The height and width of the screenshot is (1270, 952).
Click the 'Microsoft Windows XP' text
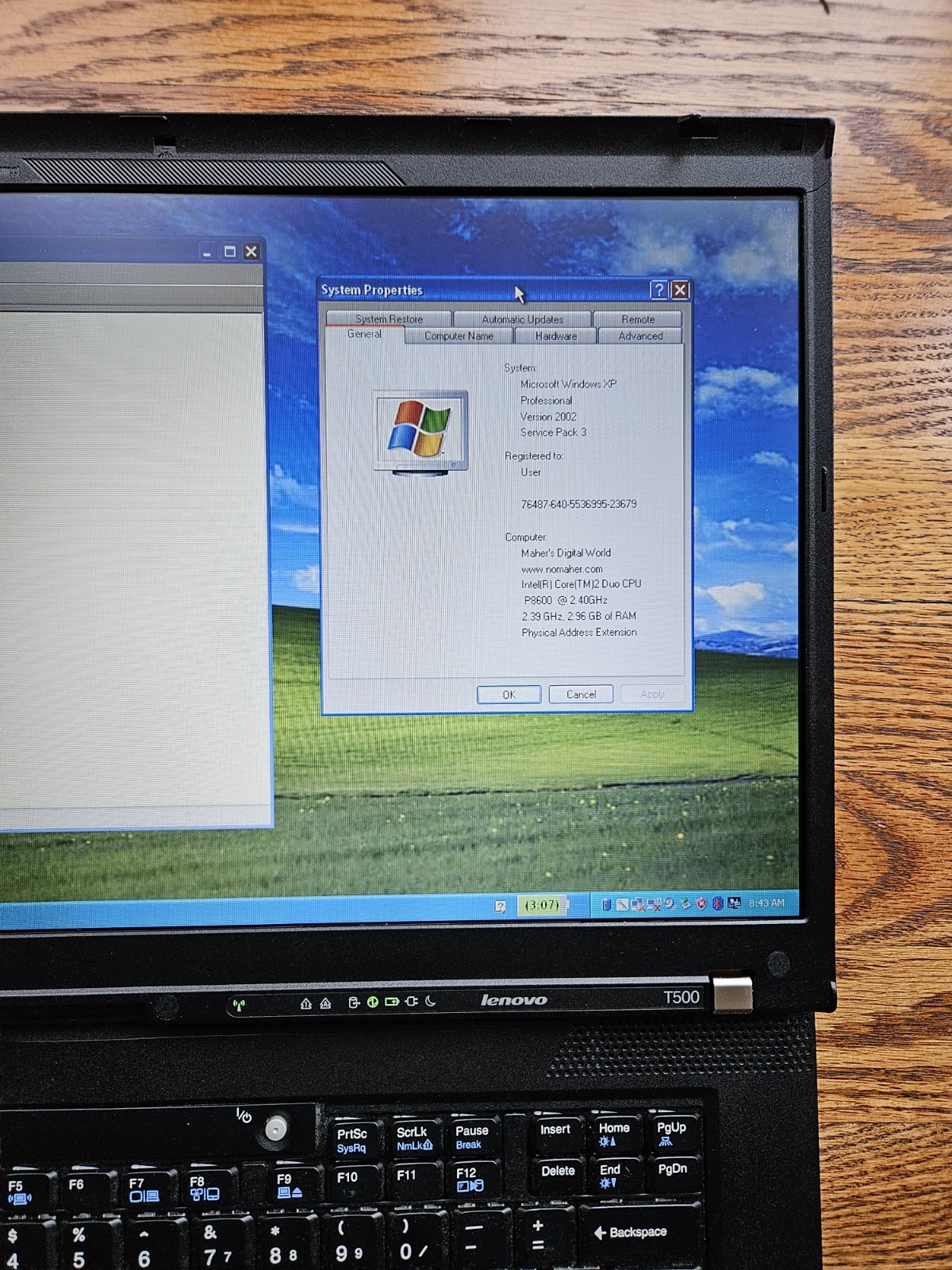point(568,384)
